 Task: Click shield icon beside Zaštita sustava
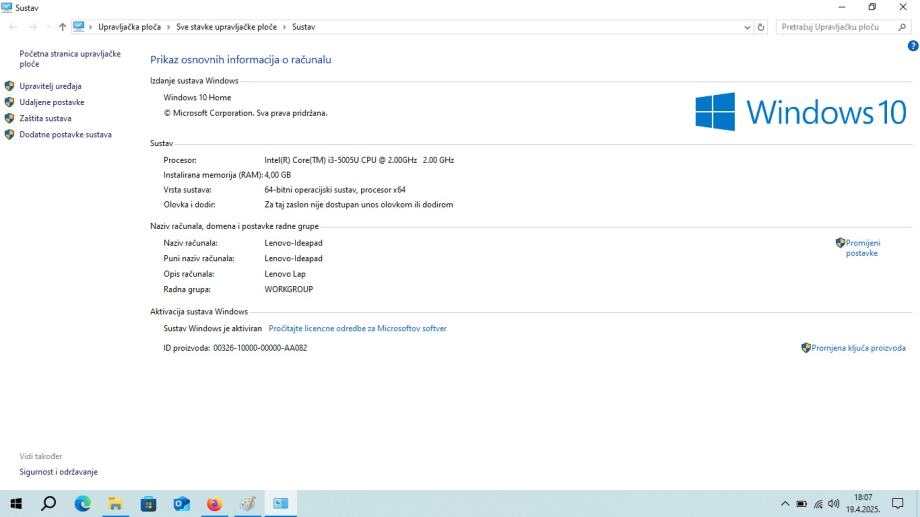click(x=9, y=118)
